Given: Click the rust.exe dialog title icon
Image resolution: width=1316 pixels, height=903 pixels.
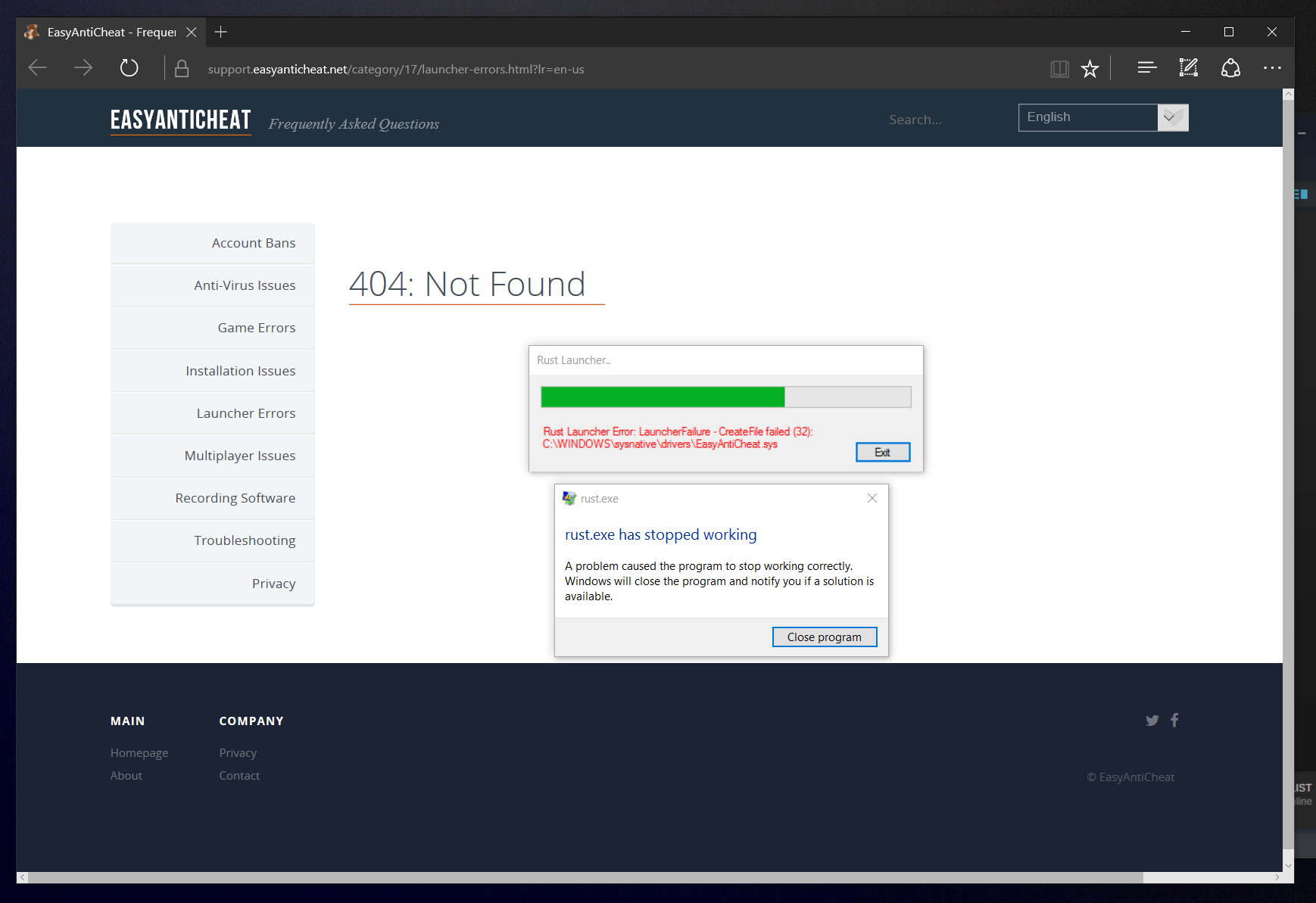Looking at the screenshot, I should [569, 498].
